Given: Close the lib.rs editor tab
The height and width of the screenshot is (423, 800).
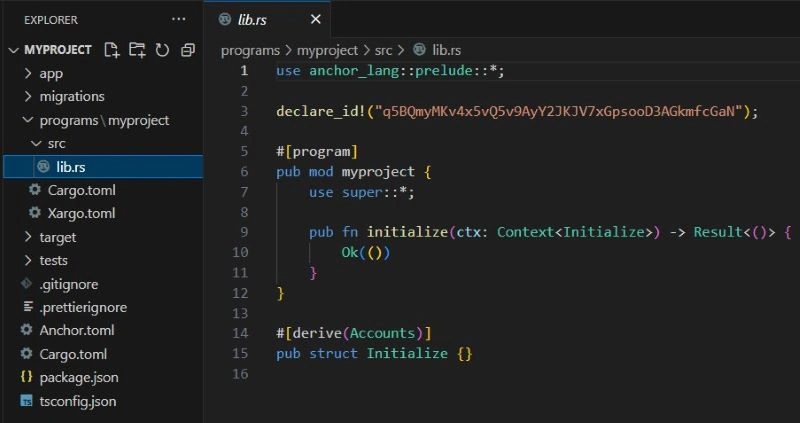Looking at the screenshot, I should click(x=316, y=19).
